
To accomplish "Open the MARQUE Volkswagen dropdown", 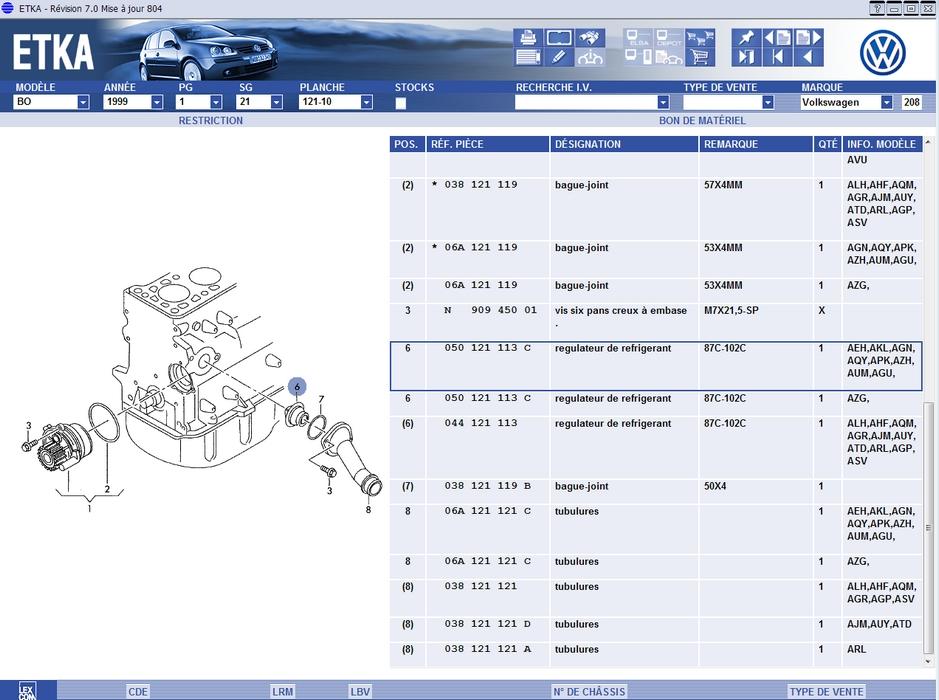I will [886, 102].
